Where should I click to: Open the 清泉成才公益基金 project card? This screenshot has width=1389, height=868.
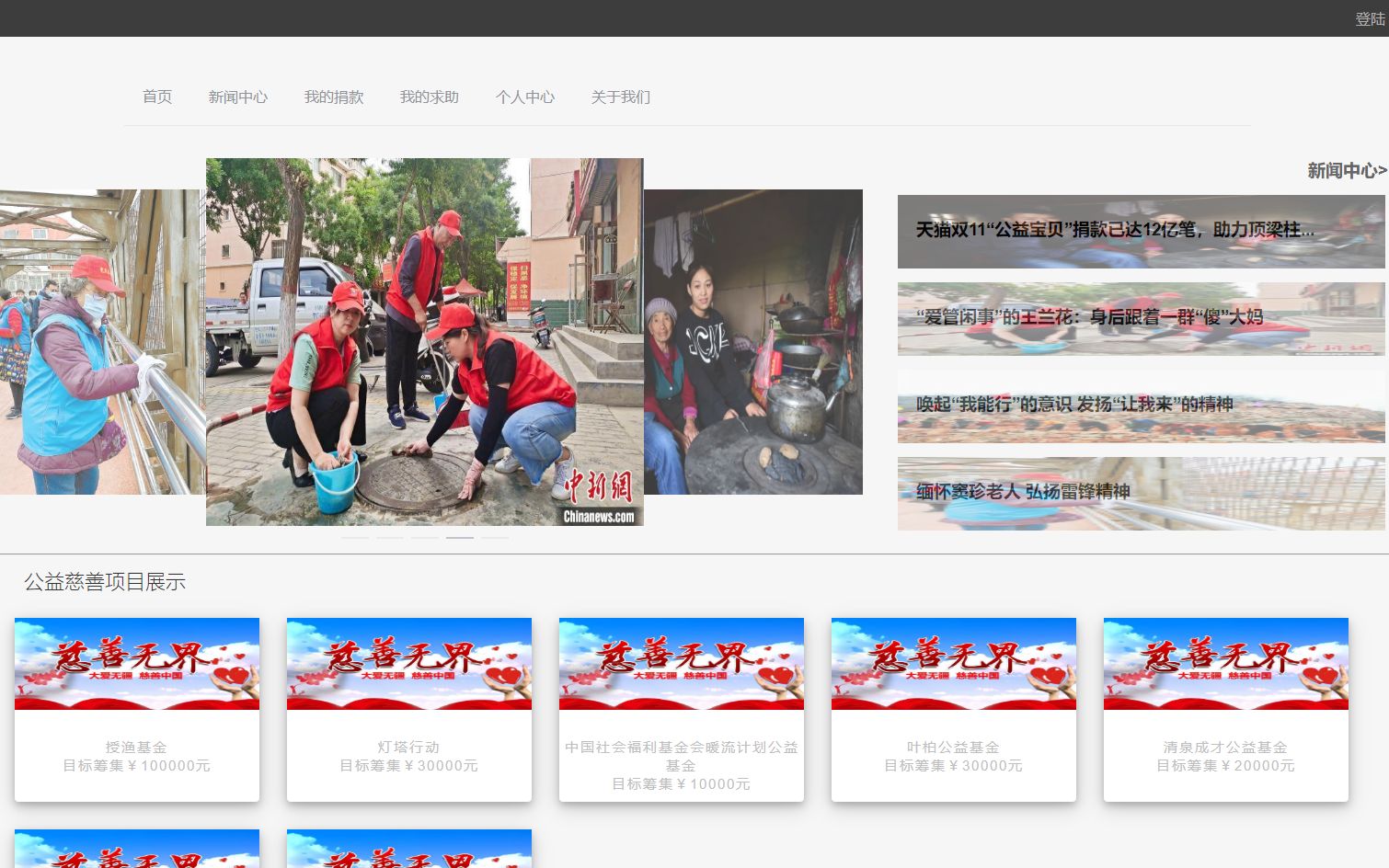pyautogui.click(x=1226, y=710)
